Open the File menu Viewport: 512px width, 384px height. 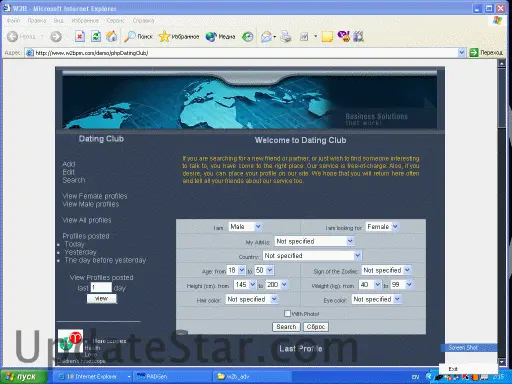click(13, 21)
